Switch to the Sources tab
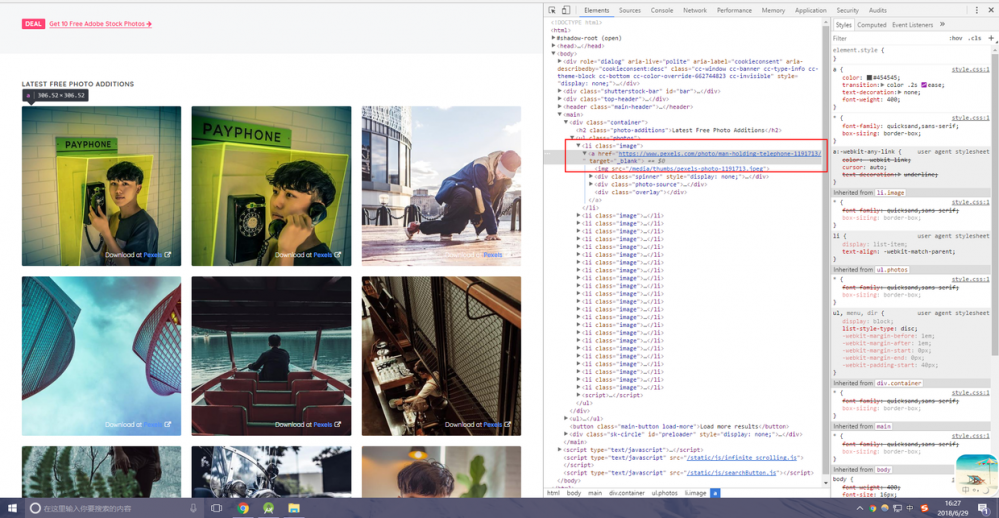Screen dimensions: 999x518 pyautogui.click(x=629, y=10)
